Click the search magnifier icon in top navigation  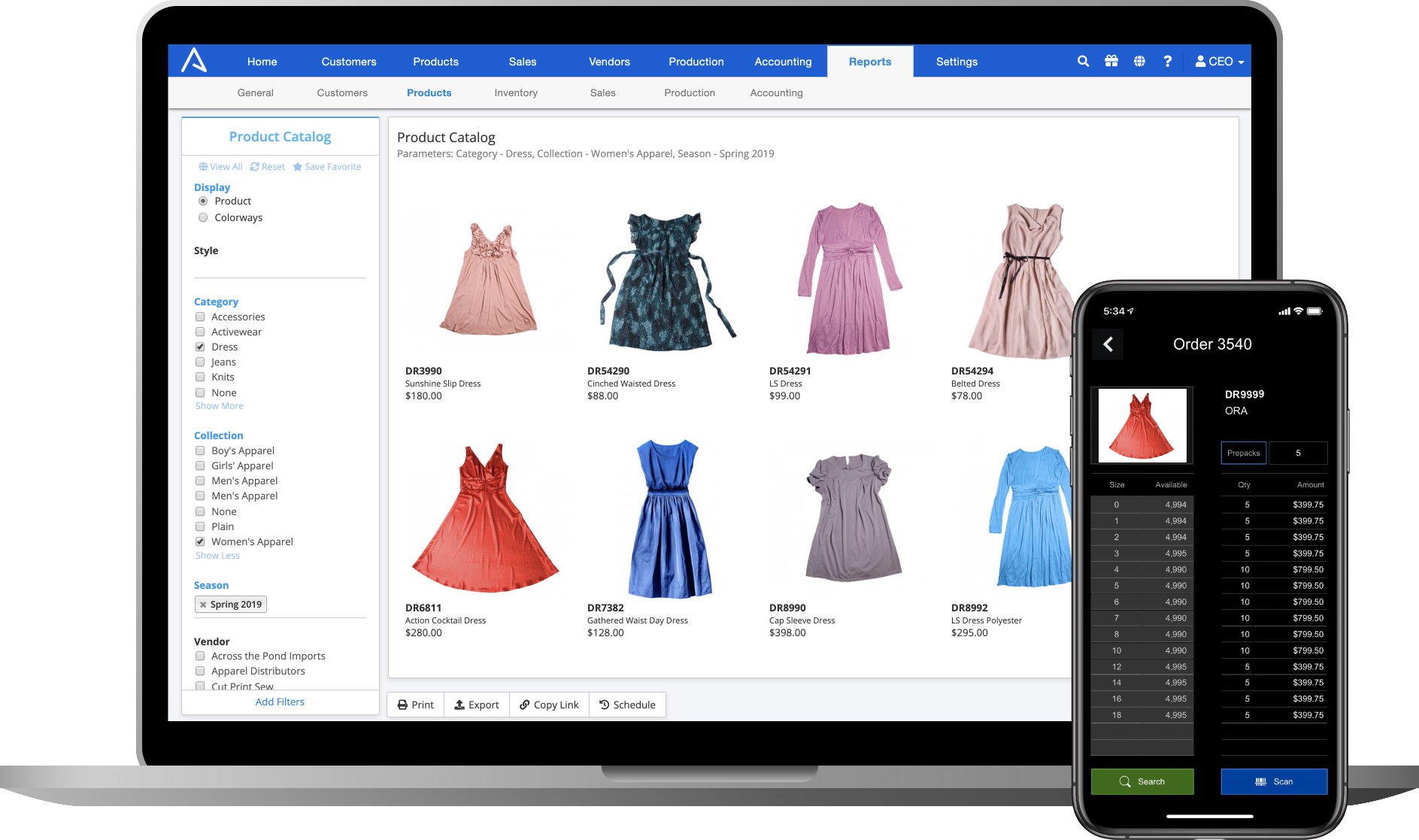point(1083,62)
